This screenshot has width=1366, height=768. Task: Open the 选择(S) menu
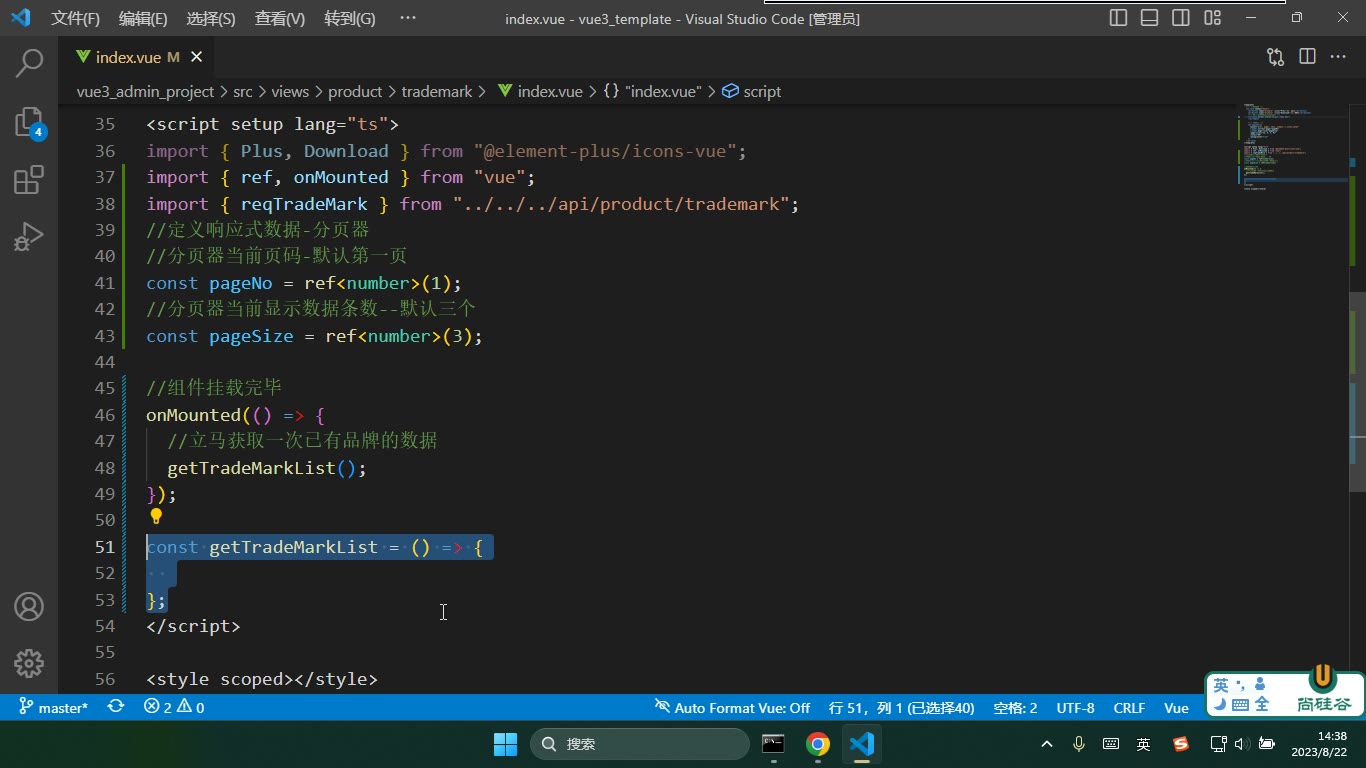211,18
